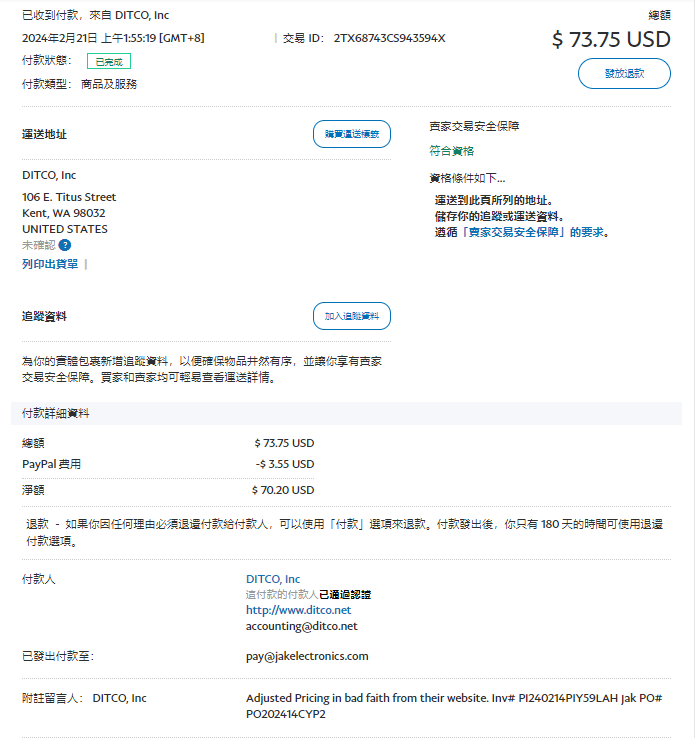Click the shipping label button beside 運送地址

(351, 133)
